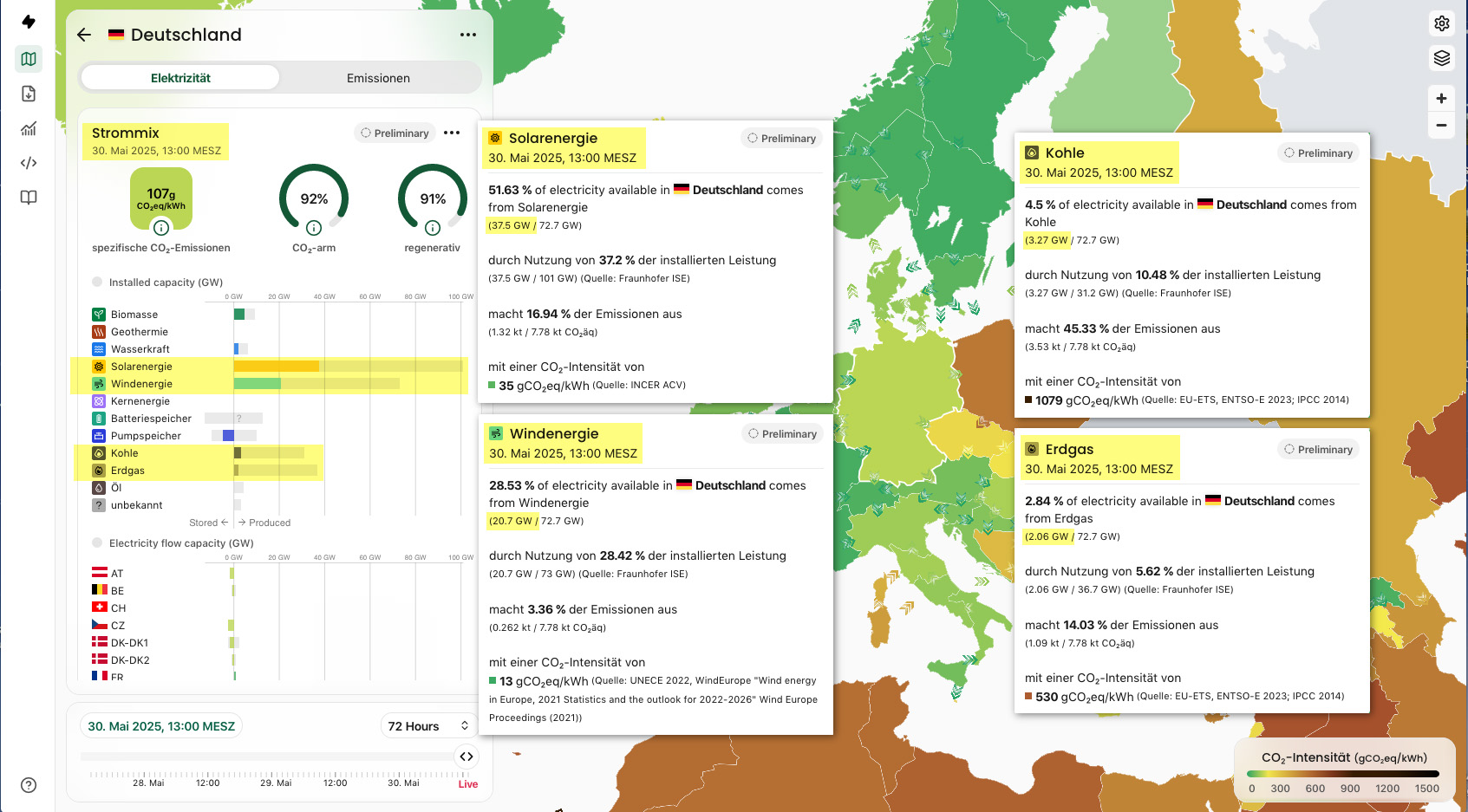Click the timeline slider handle
This screenshot has width=1468, height=812.
466,757
